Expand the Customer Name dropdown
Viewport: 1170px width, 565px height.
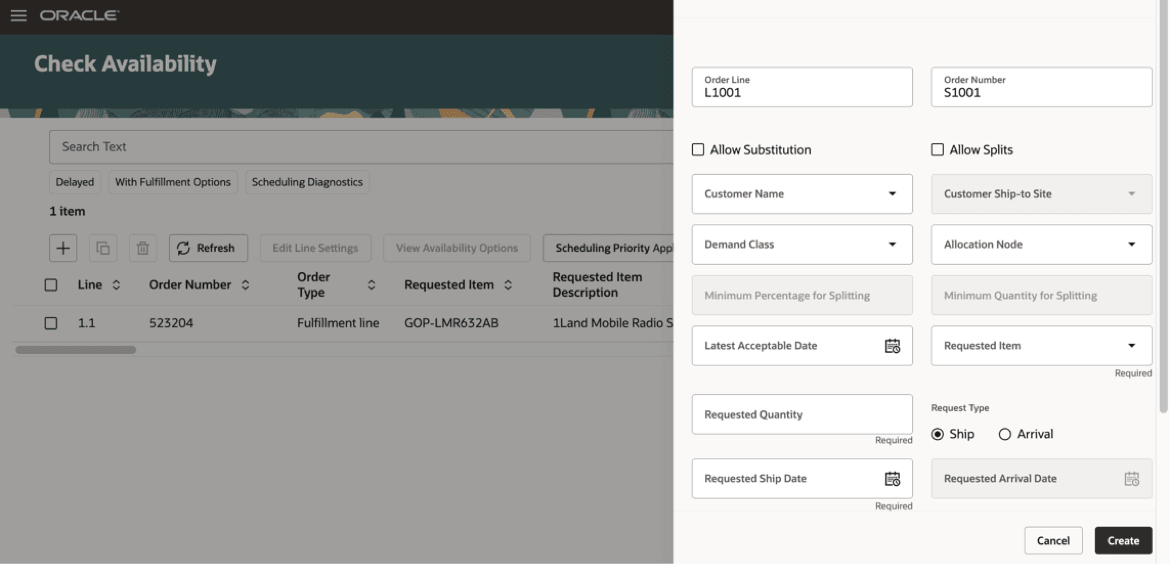892,193
